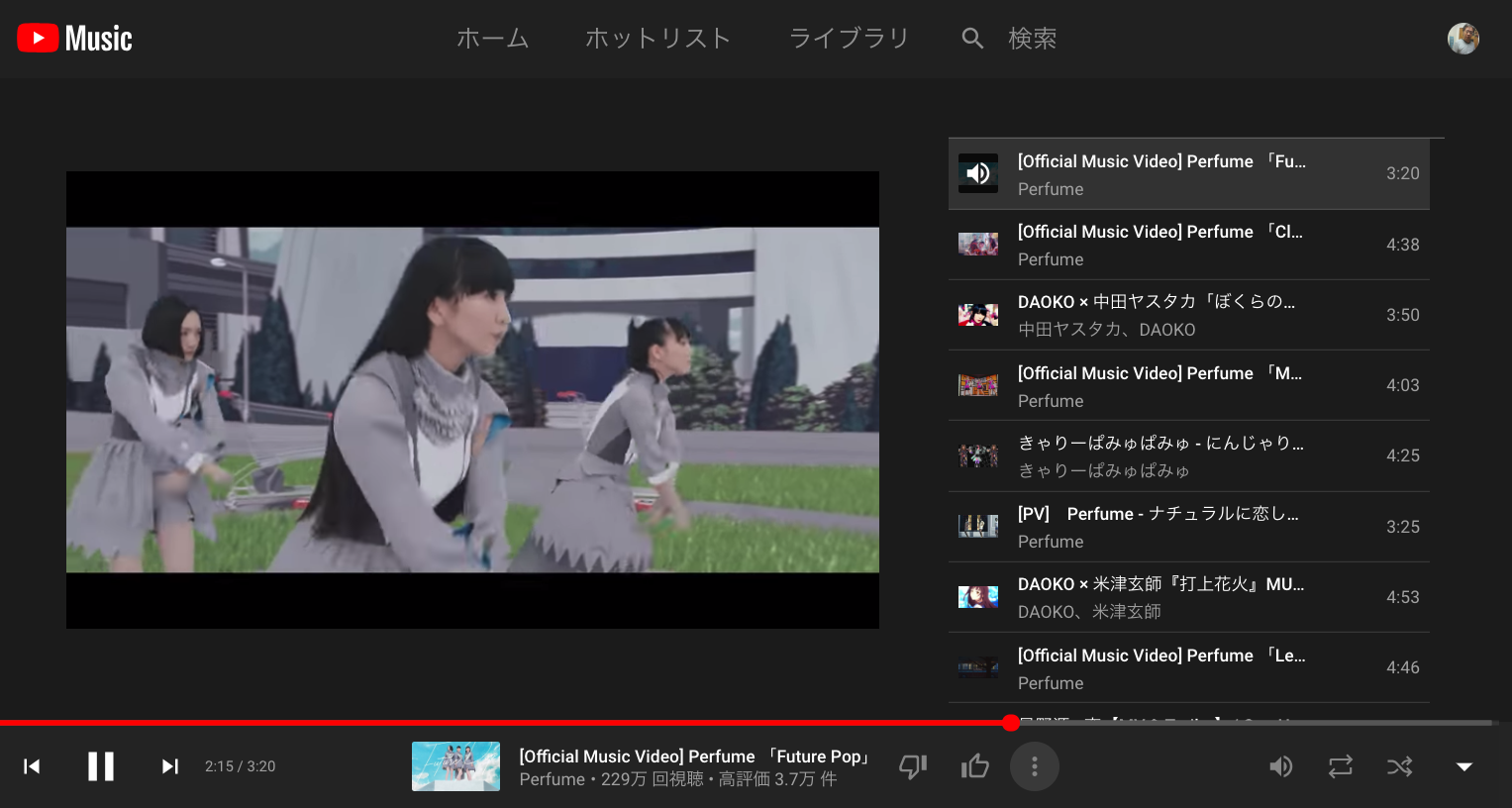The height and width of the screenshot is (808, 1512).
Task: Click the now-playing speaker icon in queue
Action: (x=978, y=173)
